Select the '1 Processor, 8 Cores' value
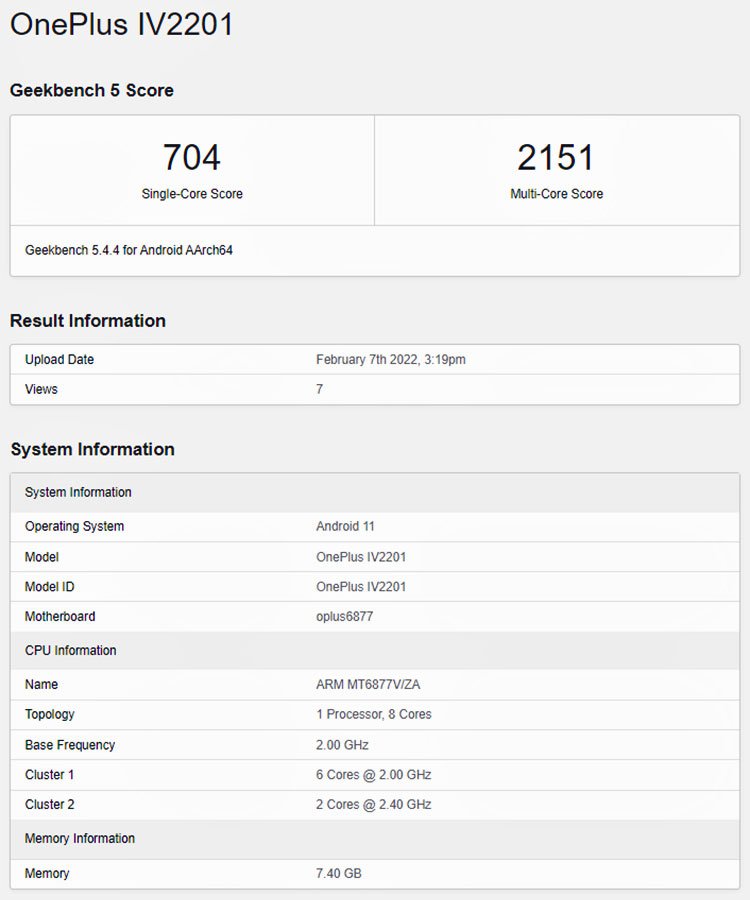This screenshot has height=900, width=750. [374, 714]
